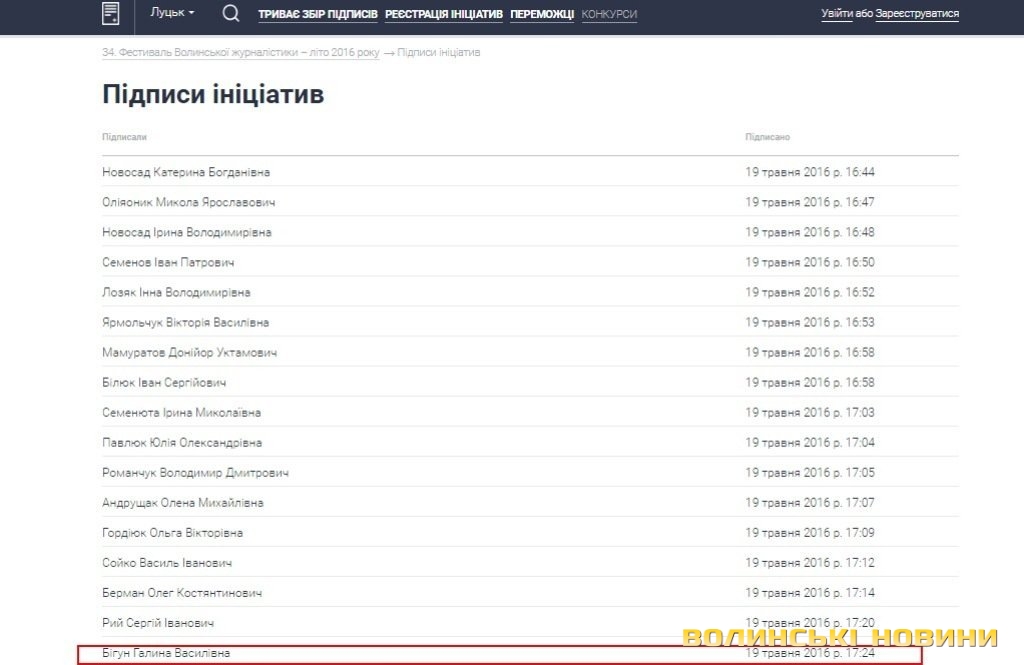
Task: Select signer Романчук Володимир Дмитрович
Action: coord(195,473)
